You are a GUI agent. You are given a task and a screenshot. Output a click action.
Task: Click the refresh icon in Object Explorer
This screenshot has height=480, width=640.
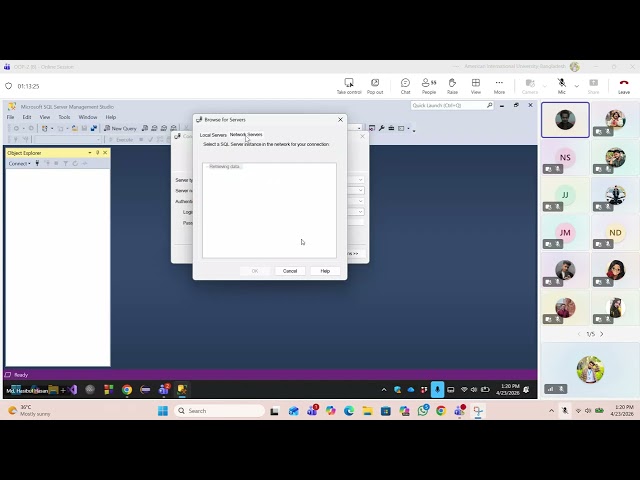coord(75,164)
